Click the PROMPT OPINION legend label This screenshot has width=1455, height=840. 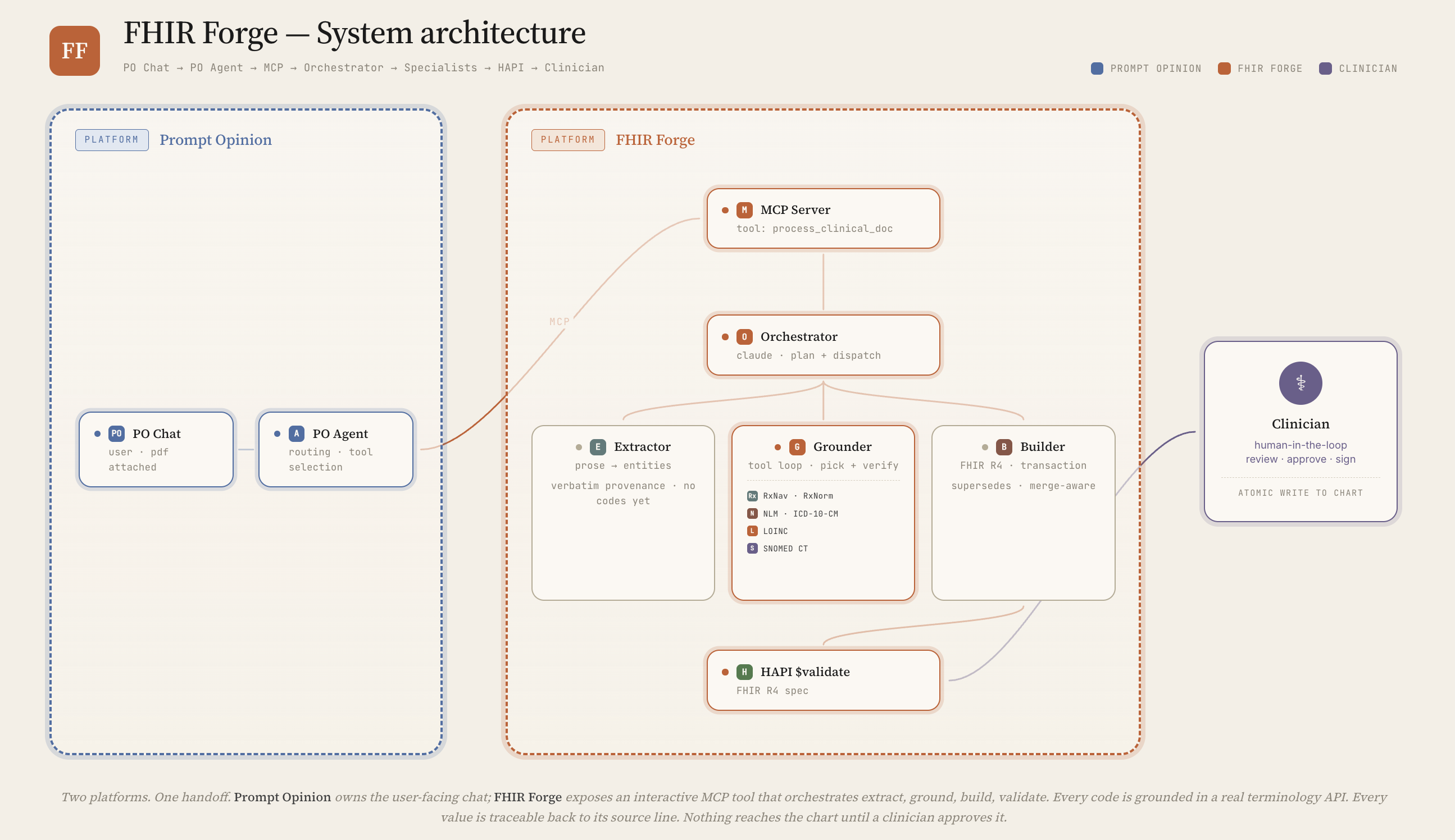[x=1156, y=69]
